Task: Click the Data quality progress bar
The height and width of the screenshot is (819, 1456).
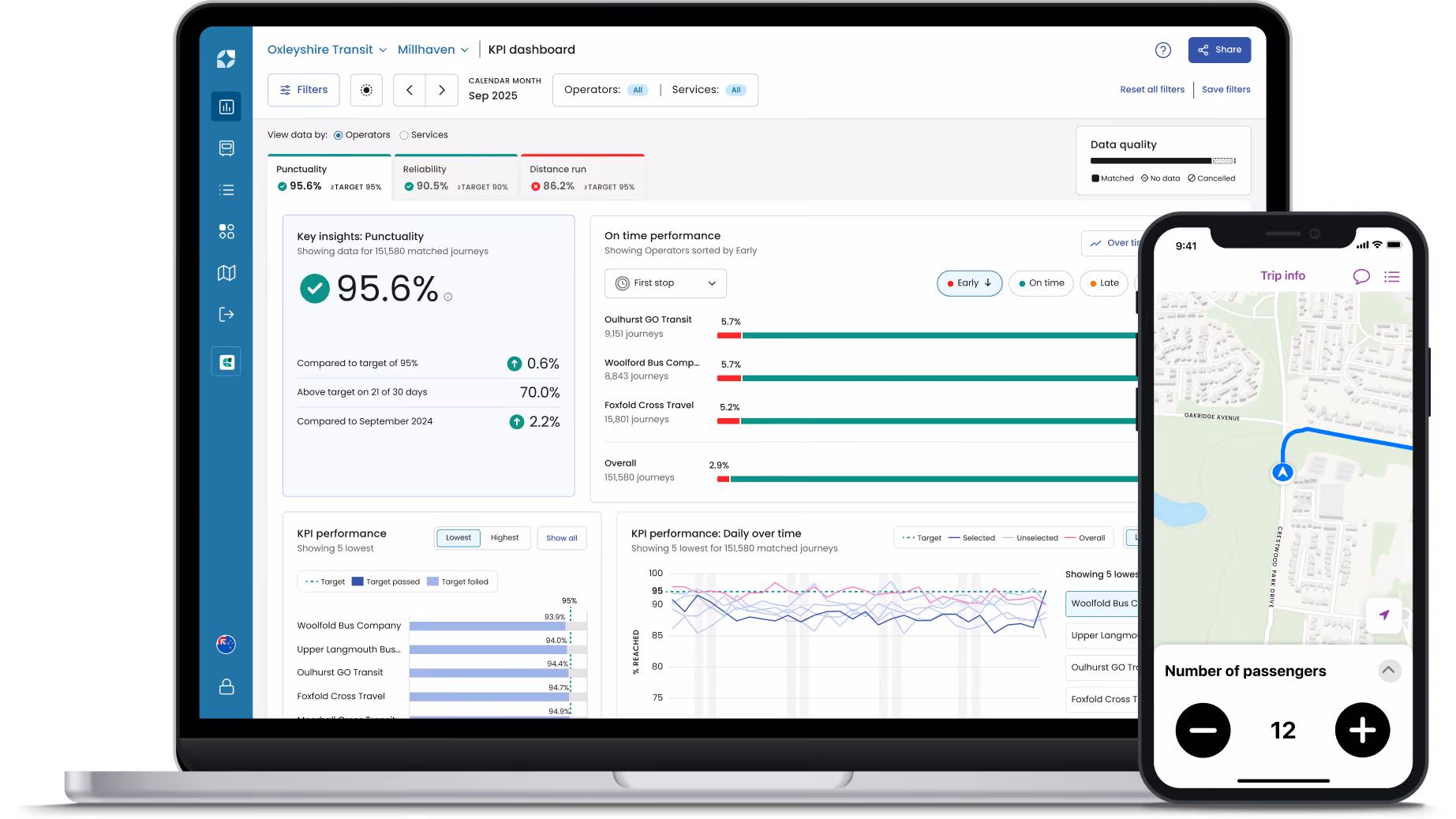Action: click(x=1163, y=161)
